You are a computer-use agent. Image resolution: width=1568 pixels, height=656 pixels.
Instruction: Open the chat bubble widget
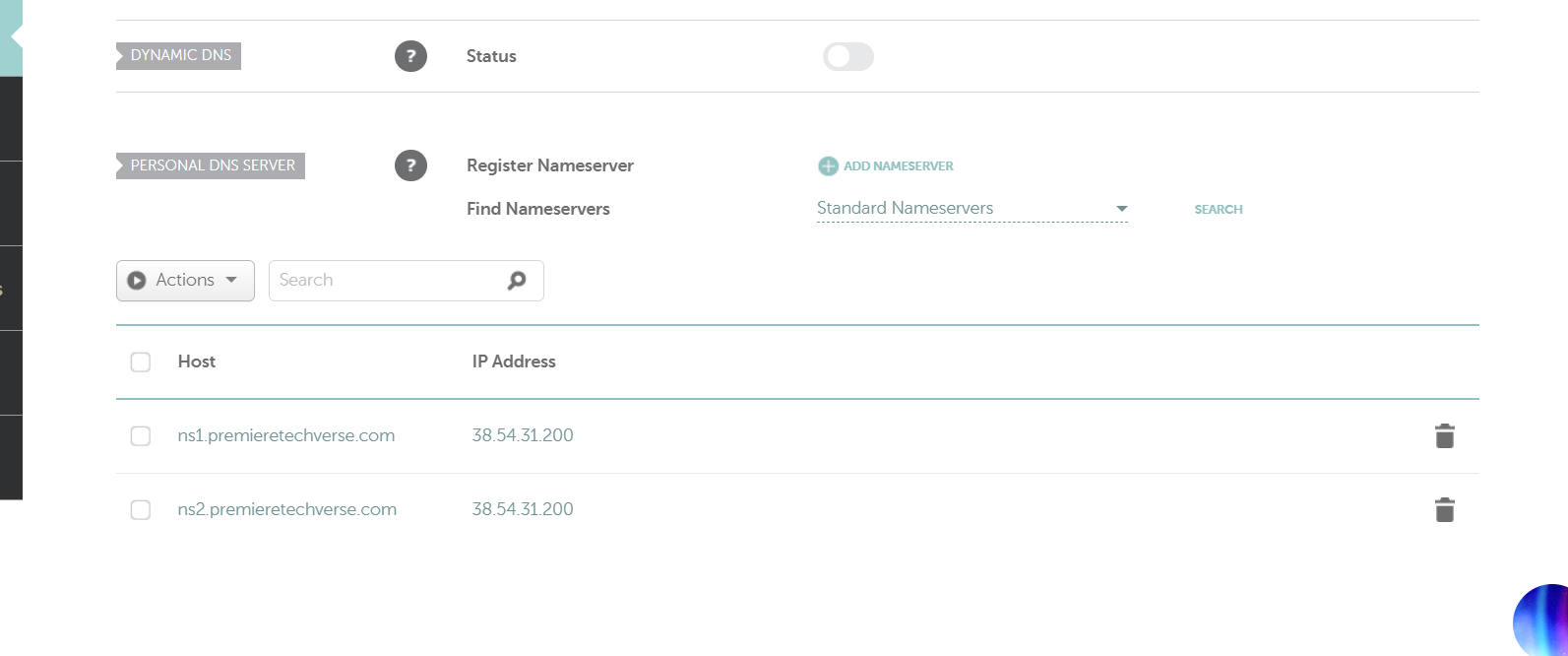click(1542, 621)
